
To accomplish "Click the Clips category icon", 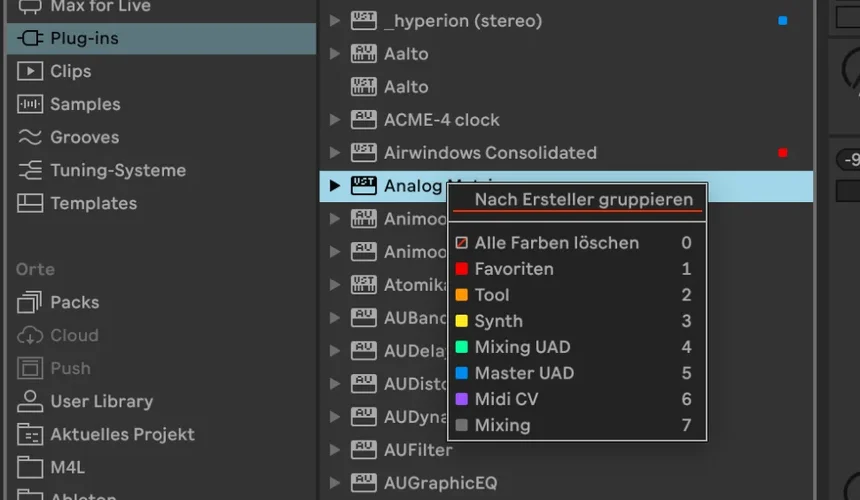I will (31, 71).
